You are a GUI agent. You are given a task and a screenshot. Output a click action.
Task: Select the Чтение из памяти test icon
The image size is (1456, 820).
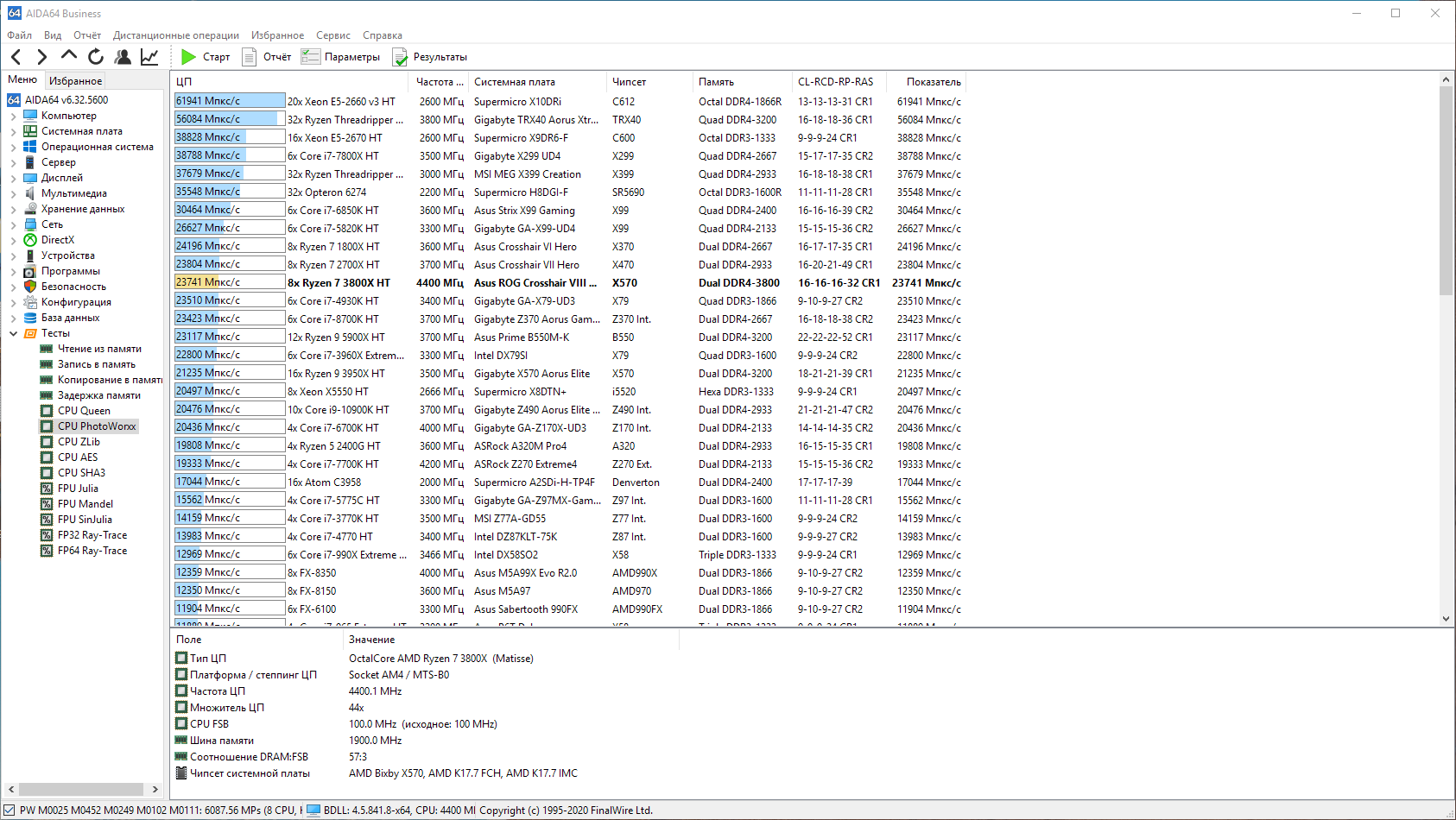47,349
